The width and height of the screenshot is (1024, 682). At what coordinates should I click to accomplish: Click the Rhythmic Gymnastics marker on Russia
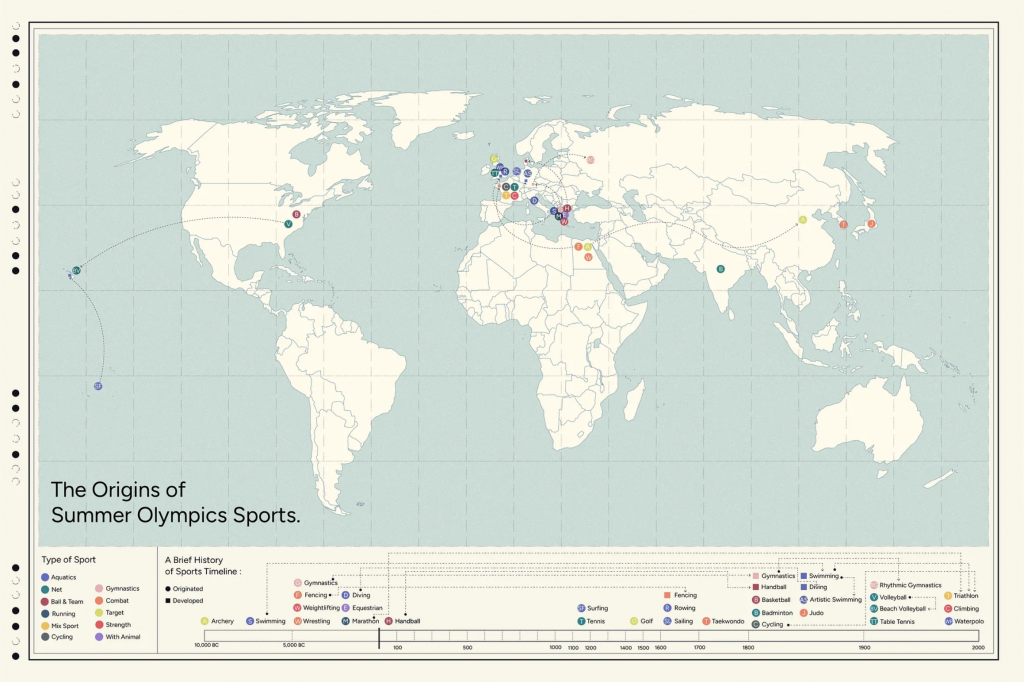coord(590,160)
